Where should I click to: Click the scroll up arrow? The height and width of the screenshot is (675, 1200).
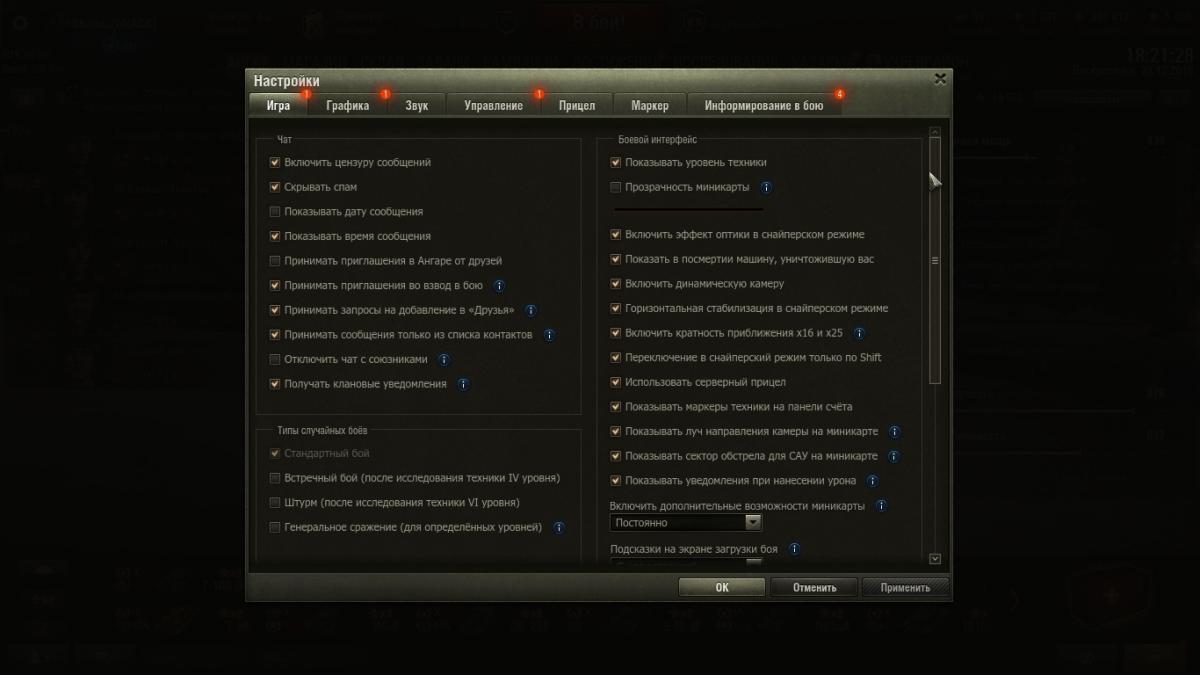935,131
